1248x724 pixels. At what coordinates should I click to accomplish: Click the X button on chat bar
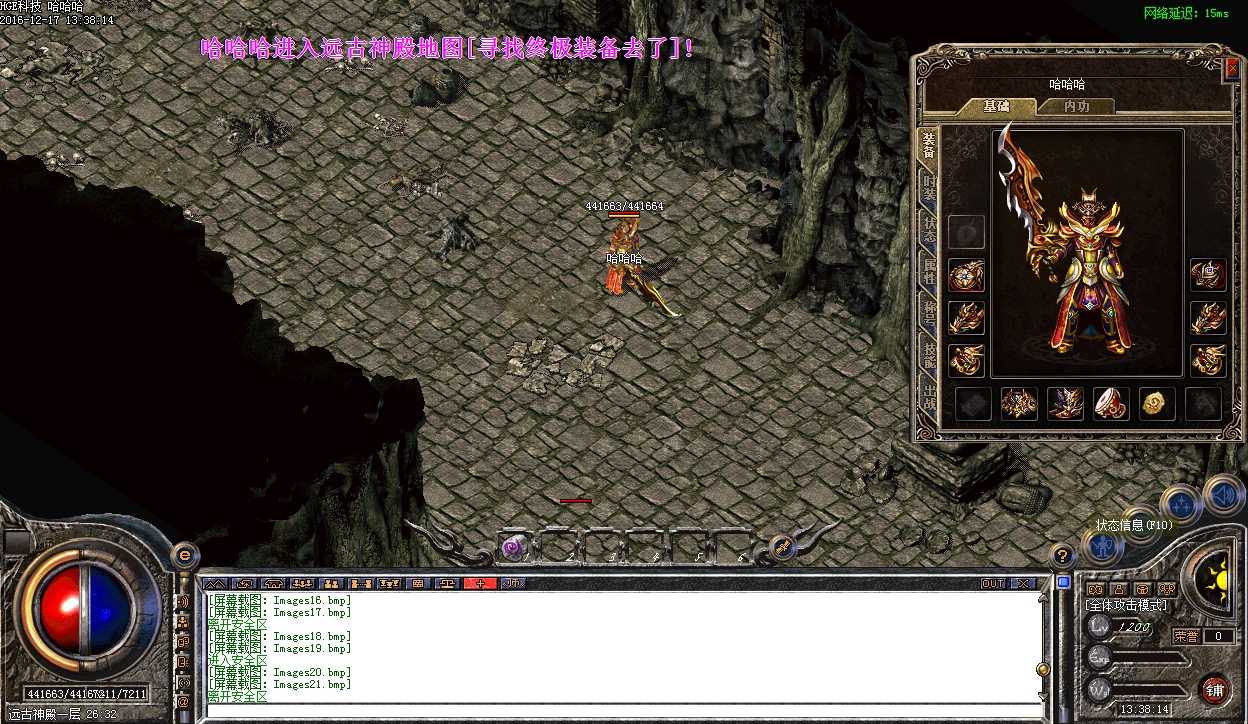1021,583
